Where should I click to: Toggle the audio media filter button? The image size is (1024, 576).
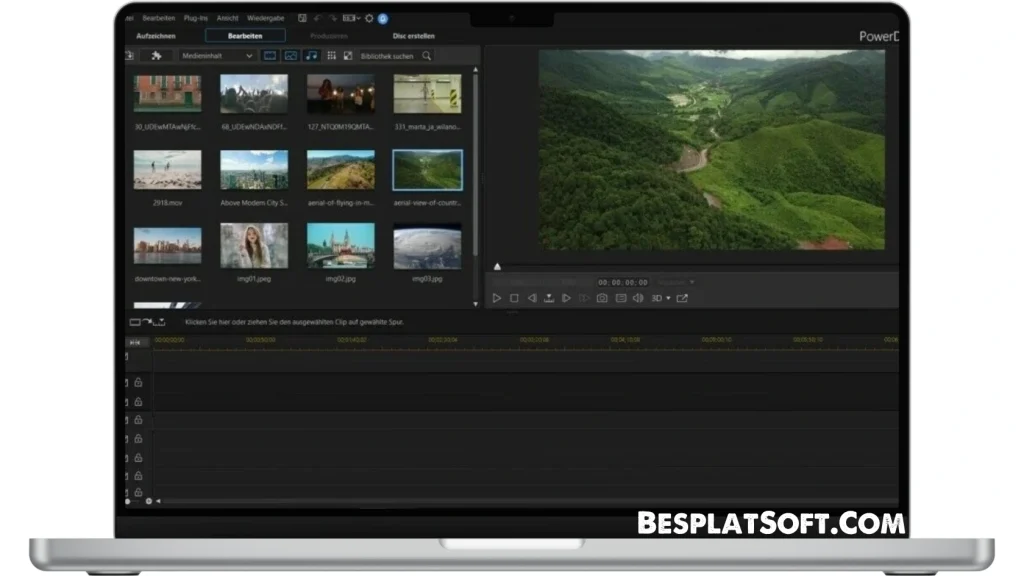[x=311, y=56]
